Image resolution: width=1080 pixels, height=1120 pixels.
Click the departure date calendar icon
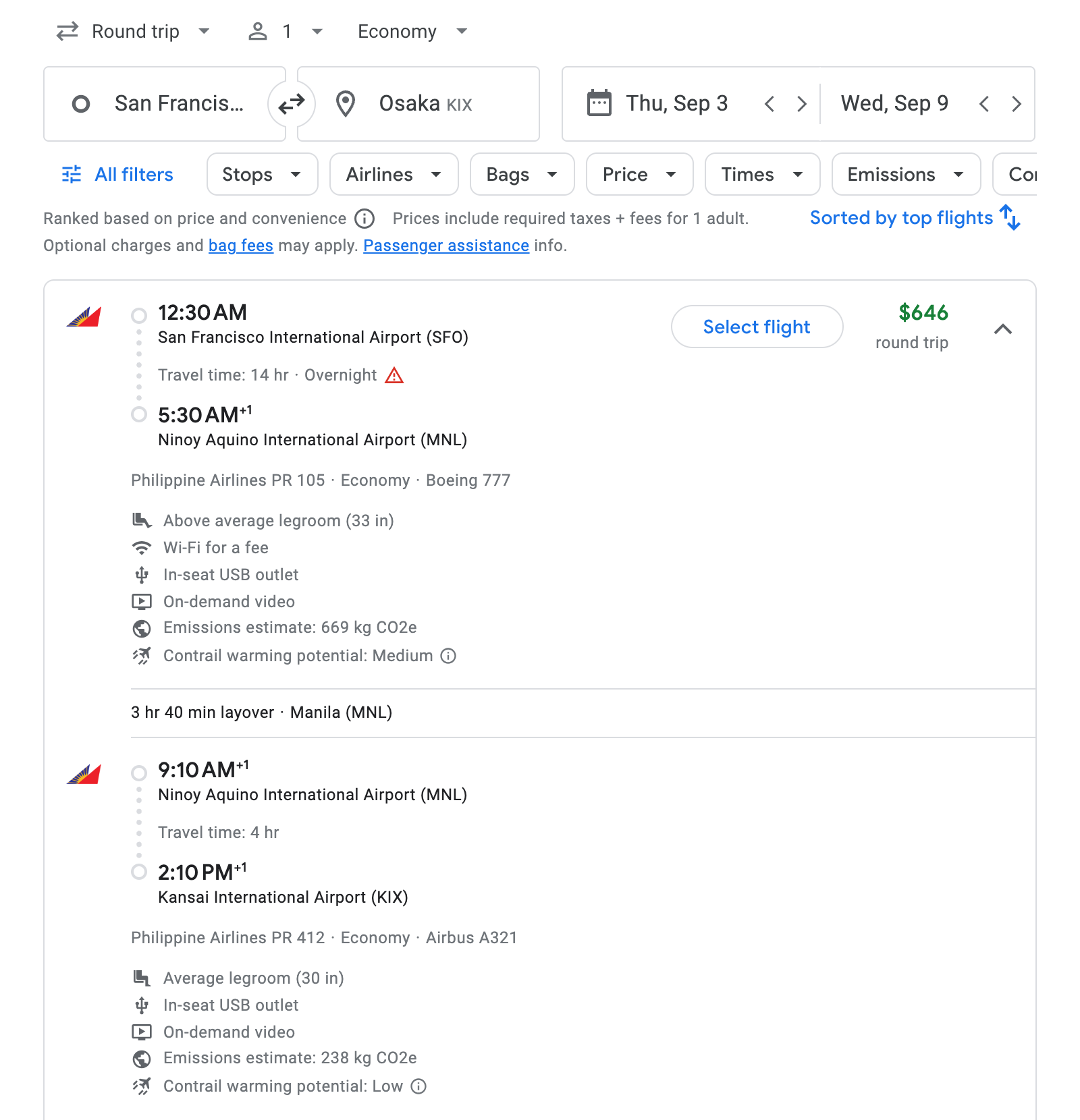598,103
